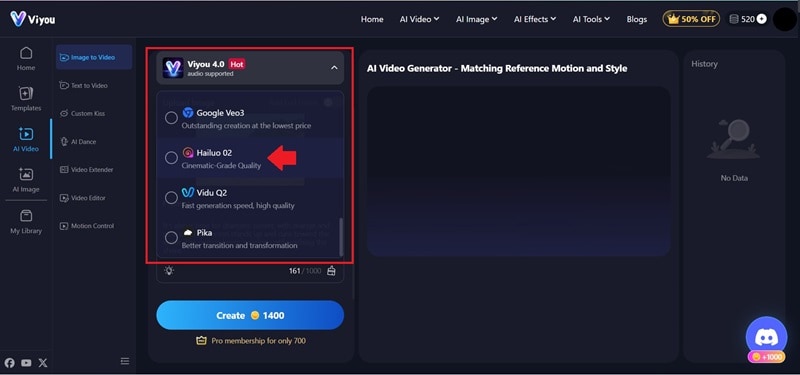This screenshot has height=375, width=800.
Task: Open the AI Image sidebar section
Action: [x=26, y=180]
